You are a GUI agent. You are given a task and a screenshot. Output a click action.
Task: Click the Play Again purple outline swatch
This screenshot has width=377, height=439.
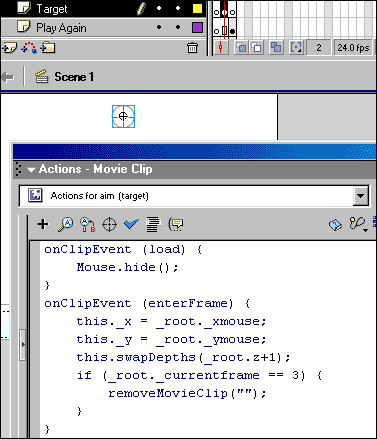[197, 27]
